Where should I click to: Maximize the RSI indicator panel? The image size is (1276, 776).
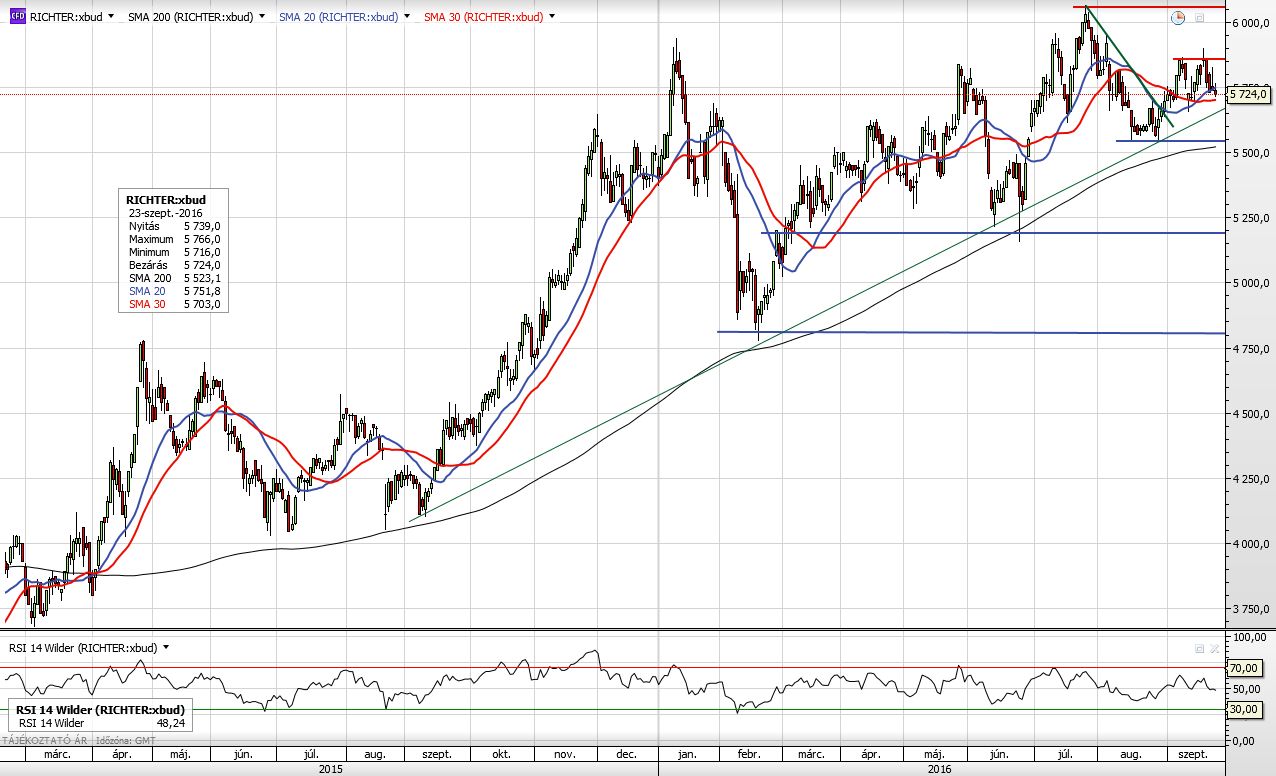pos(1199,648)
